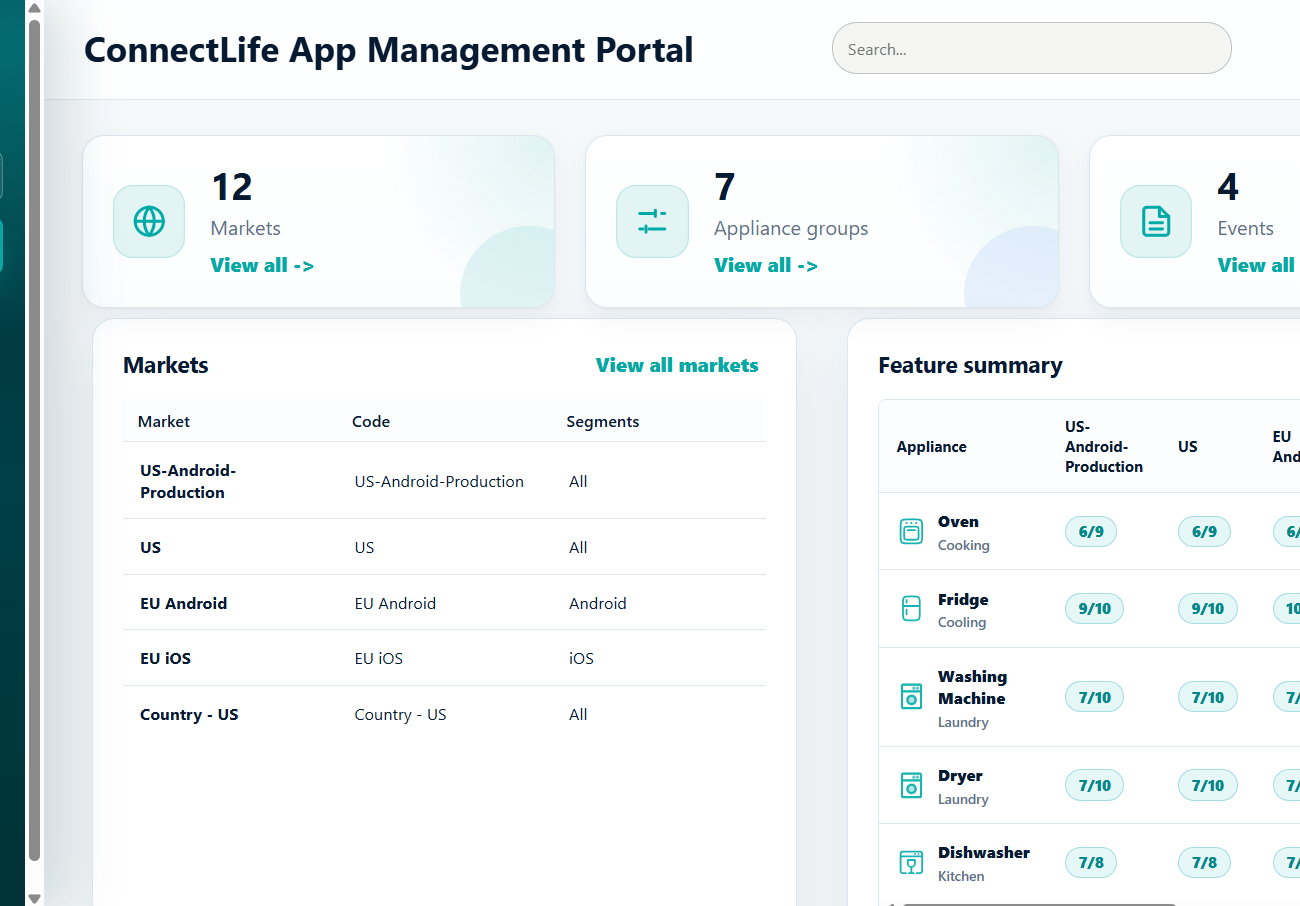Click the globe icon on the Markets card
Image resolution: width=1300 pixels, height=906 pixels.
pyautogui.click(x=149, y=221)
